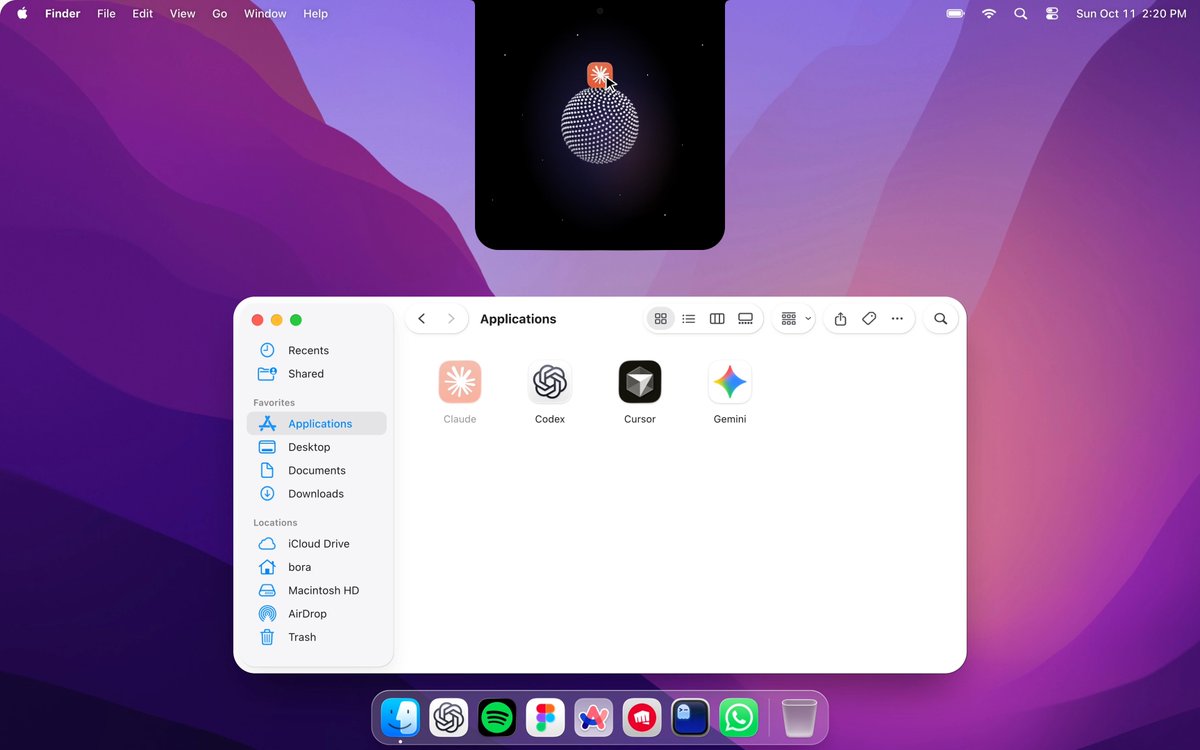
Task: Click the Finder icon in the Dock
Action: 401,717
